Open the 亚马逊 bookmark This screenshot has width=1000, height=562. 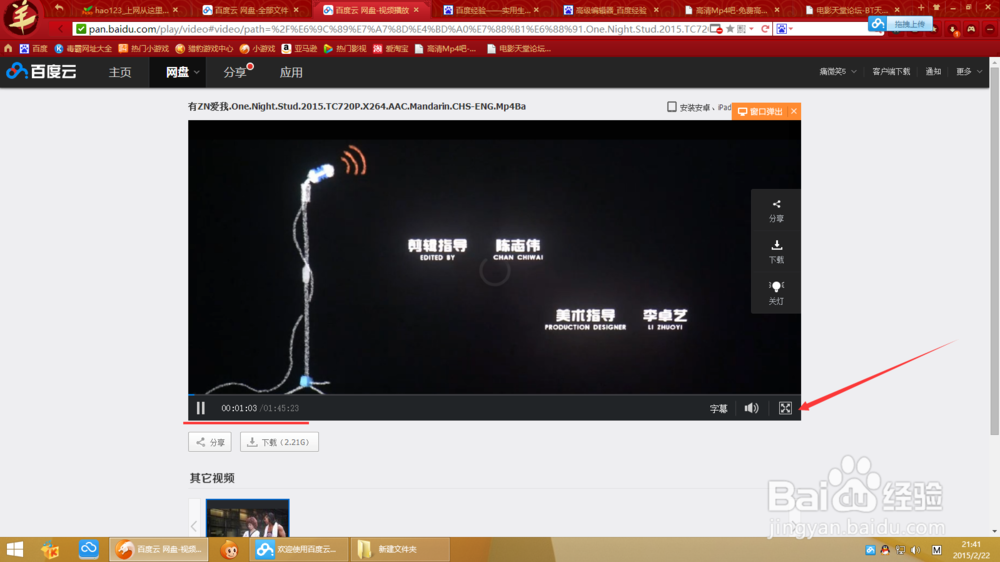pyautogui.click(x=300, y=48)
